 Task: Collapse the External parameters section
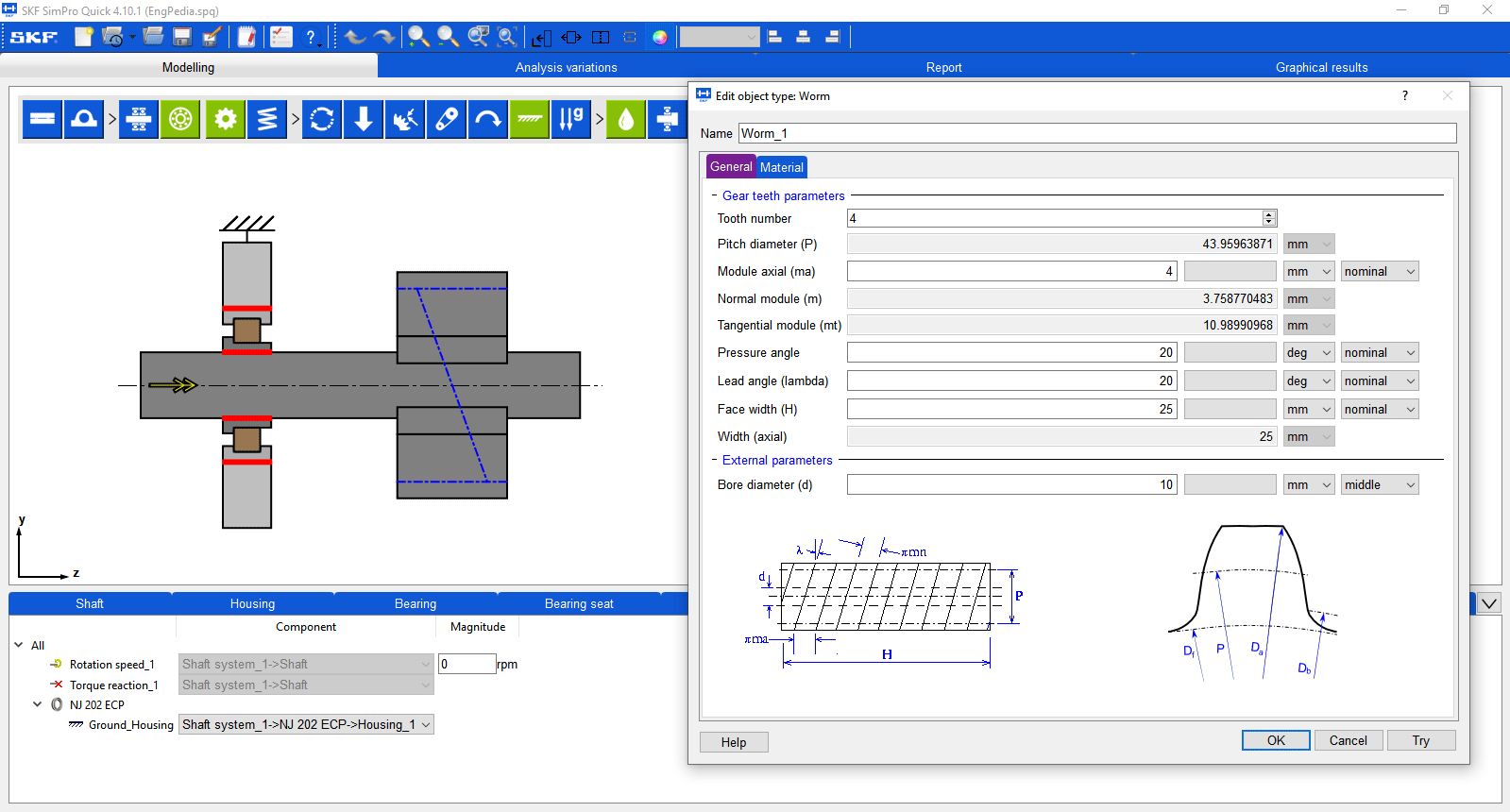[714, 460]
